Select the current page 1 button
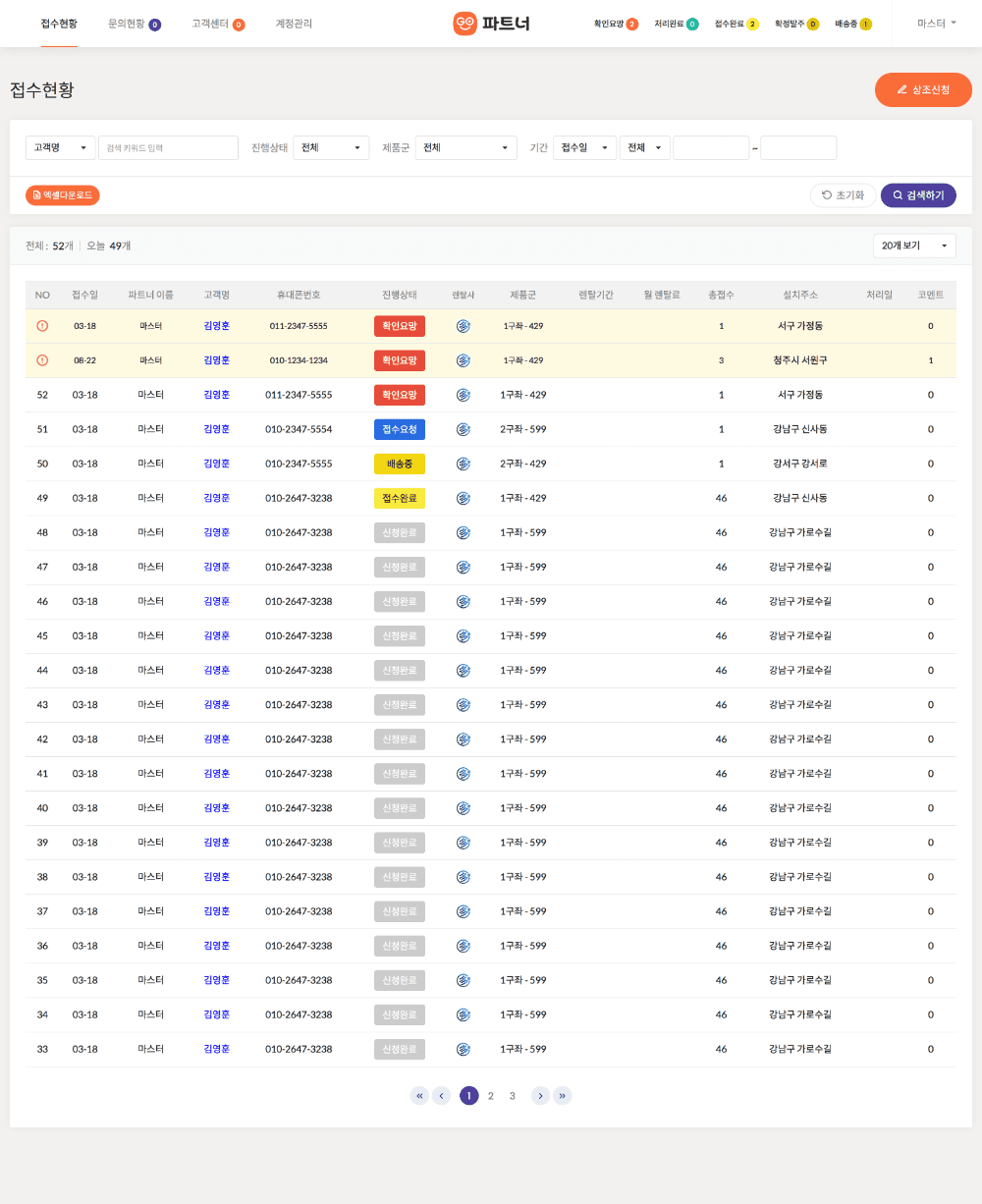The image size is (982, 1204). pyautogui.click(x=469, y=1096)
